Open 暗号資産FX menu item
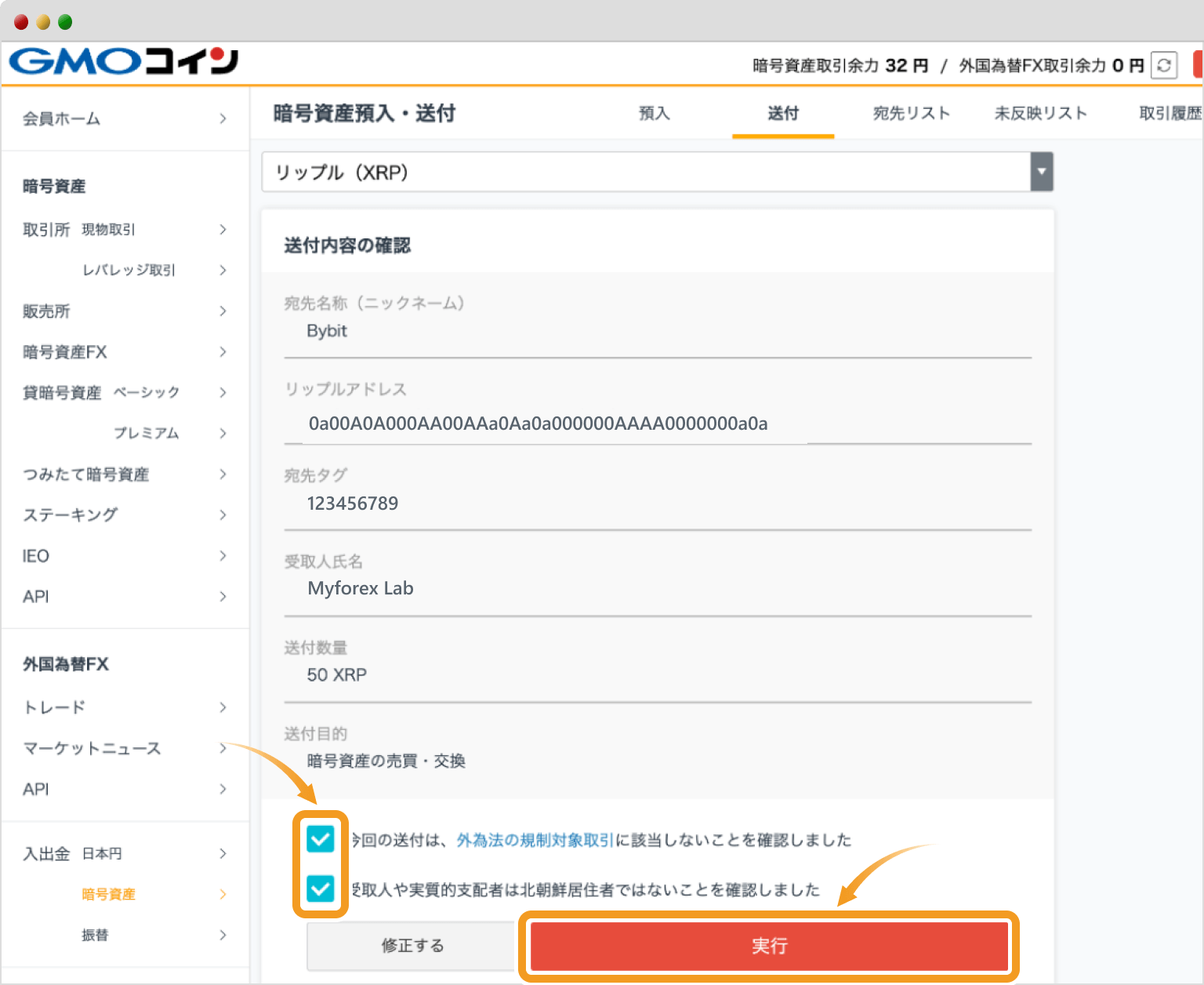 pyautogui.click(x=65, y=352)
